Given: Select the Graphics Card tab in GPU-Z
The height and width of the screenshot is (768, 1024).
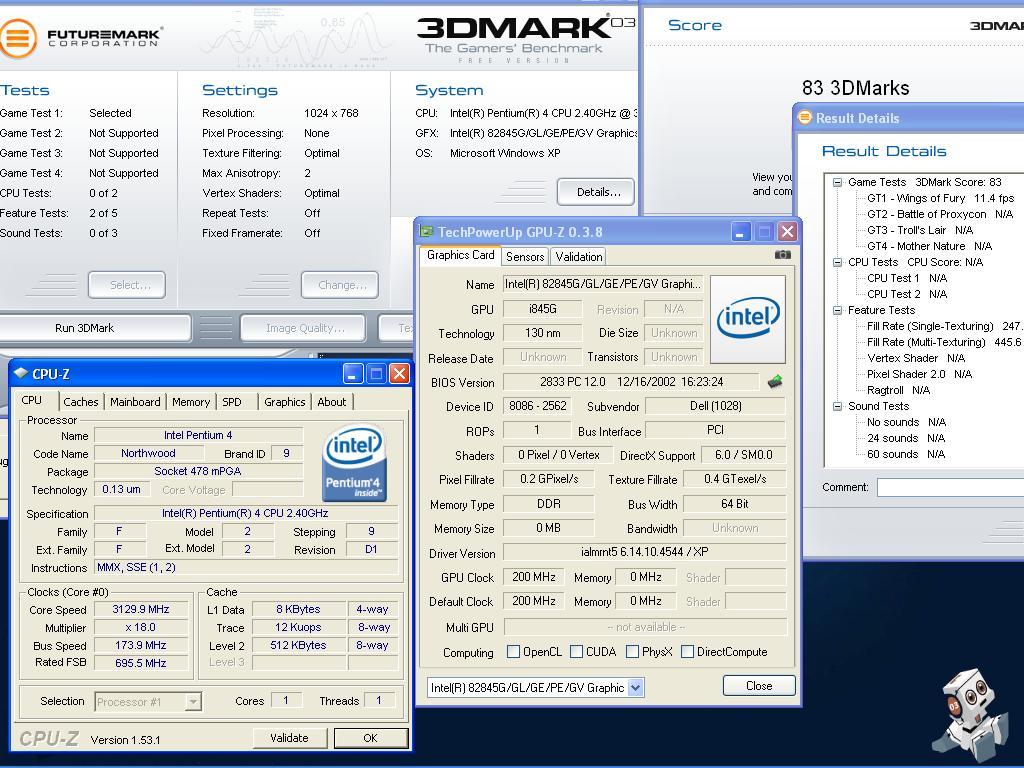Looking at the screenshot, I should [x=460, y=255].
